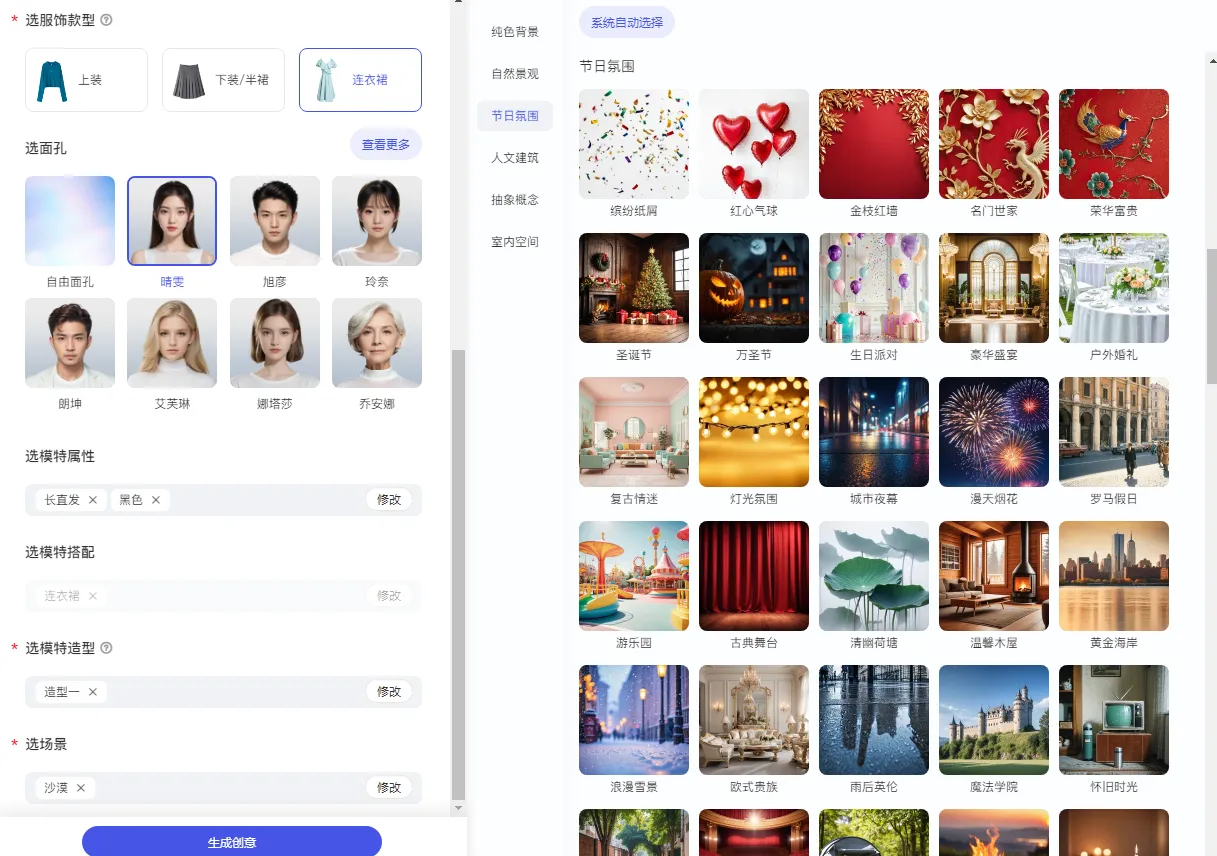Select the 红心气球 scene thumbnail
Image resolution: width=1217 pixels, height=856 pixels.
(x=754, y=144)
